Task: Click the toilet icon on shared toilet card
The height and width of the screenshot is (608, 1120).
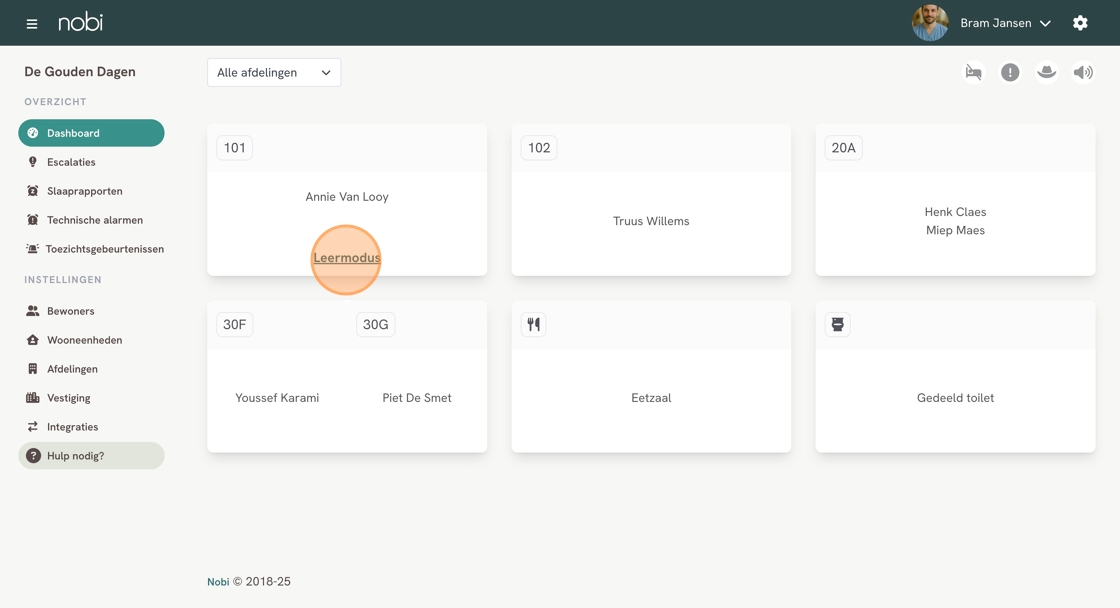Action: tap(838, 324)
